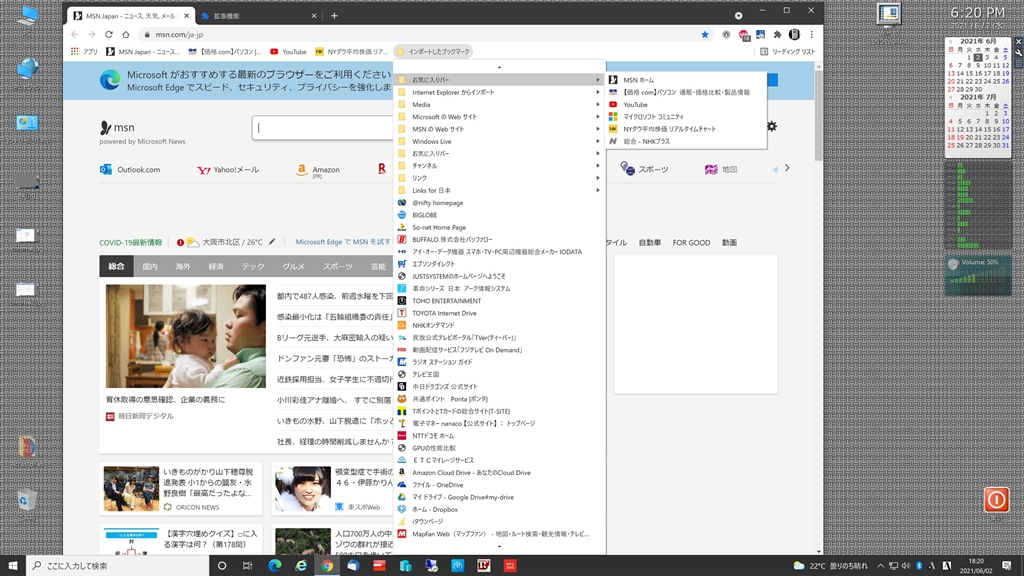This screenshot has width=1024, height=576.
Task: Click the red power icon on the desktop
Action: click(x=996, y=500)
